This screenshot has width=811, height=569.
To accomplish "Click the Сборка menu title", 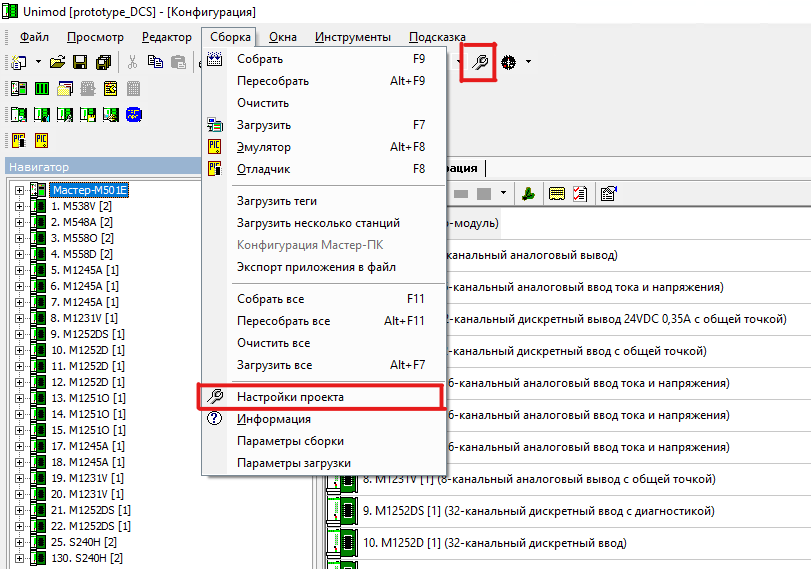I will [230, 37].
